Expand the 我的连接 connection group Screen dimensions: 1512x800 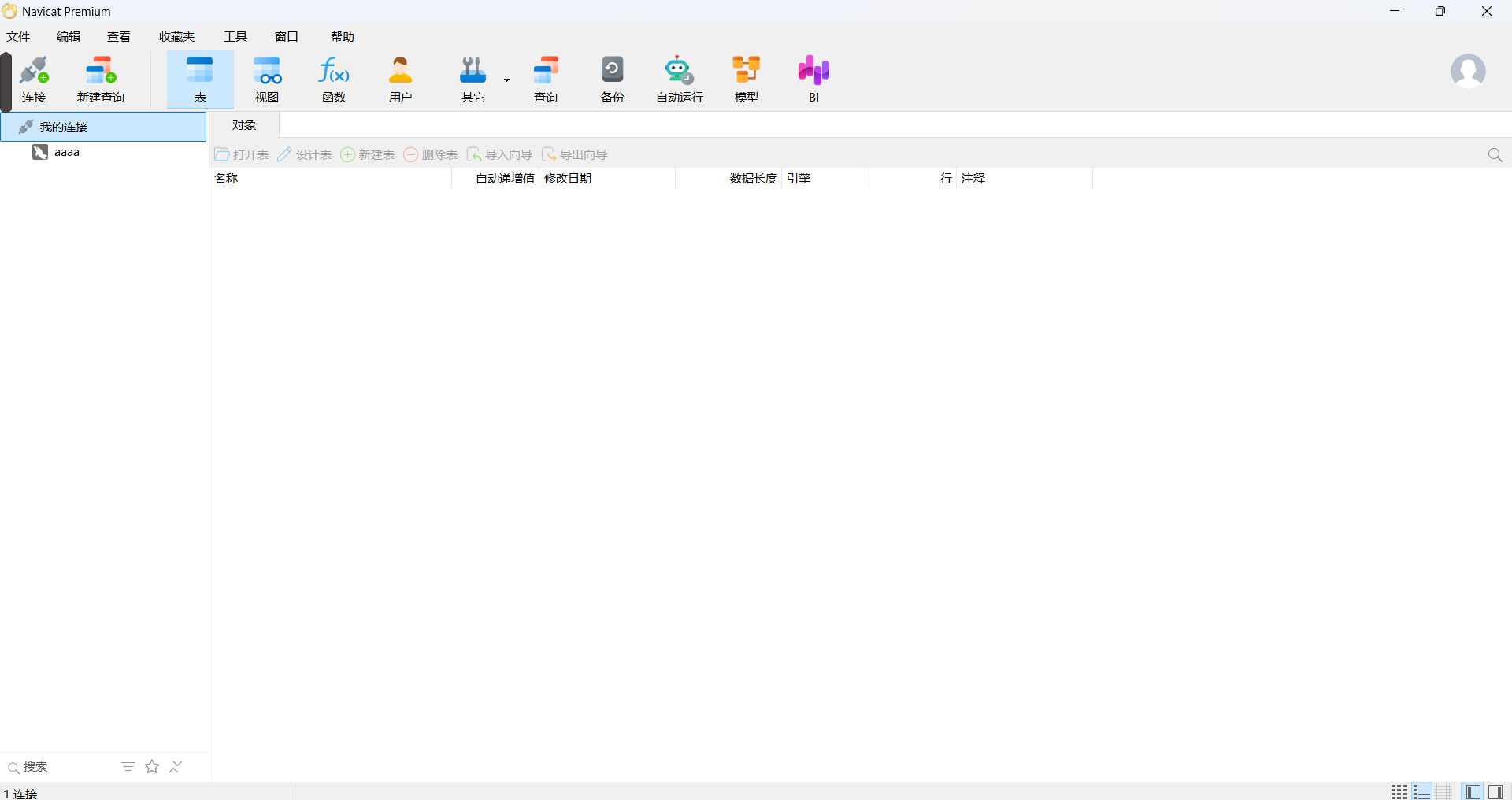click(63, 127)
